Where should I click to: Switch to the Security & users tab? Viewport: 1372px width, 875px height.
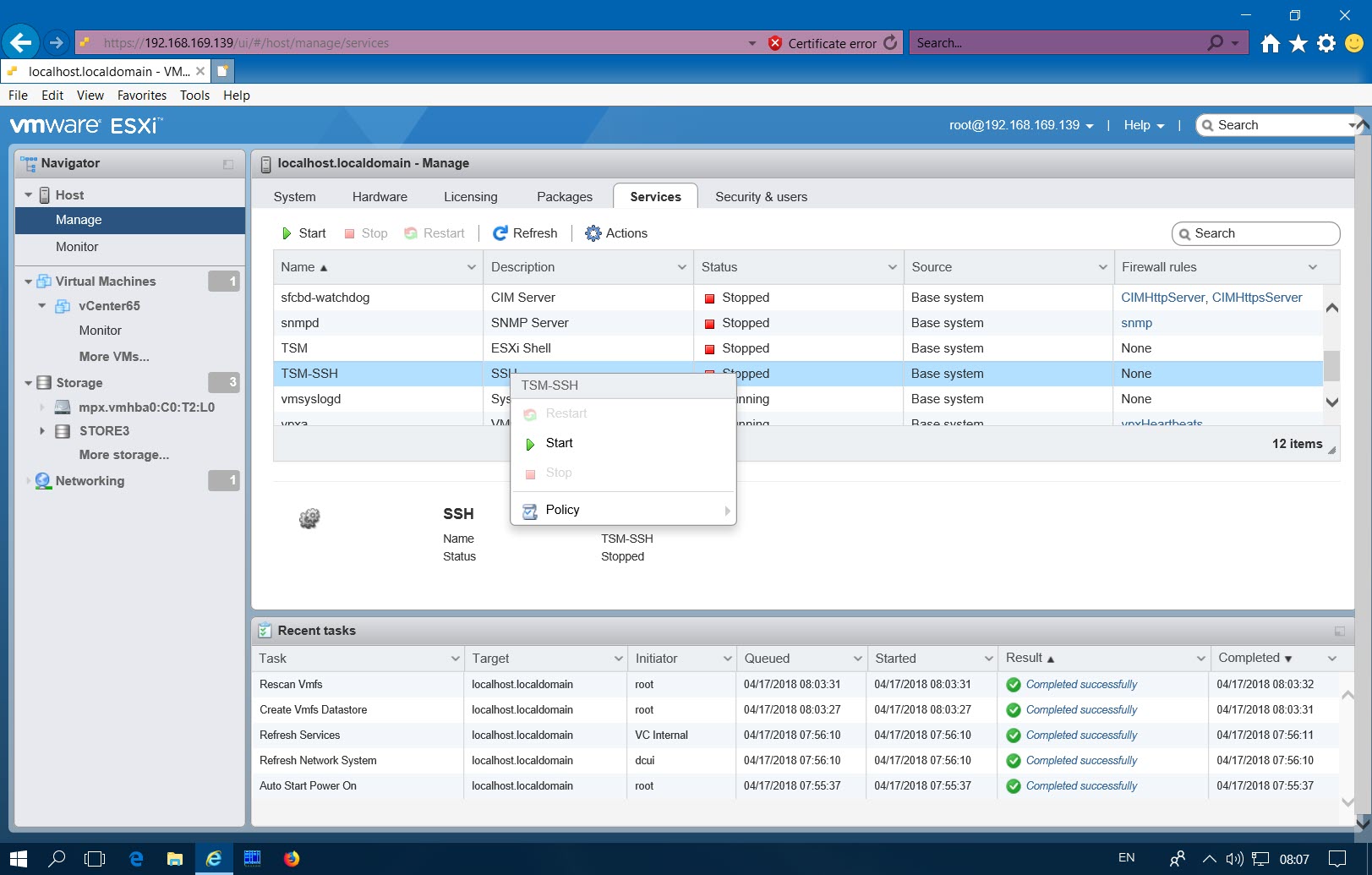click(x=760, y=196)
